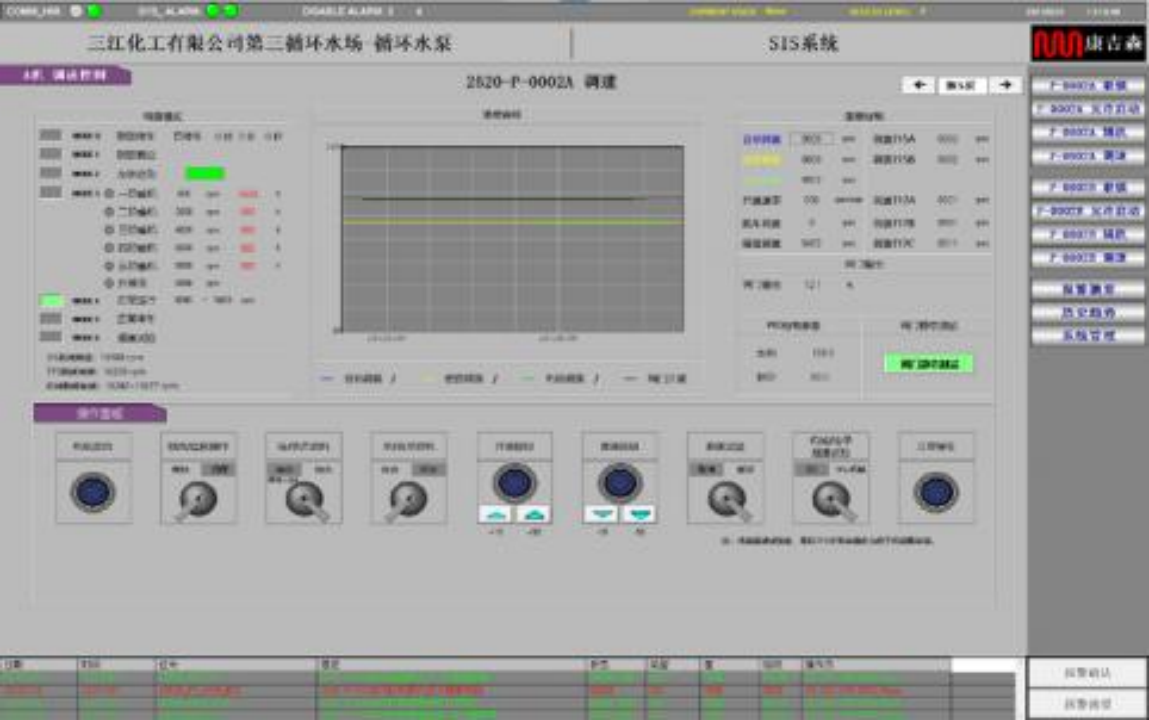Open the P-0002A 联锁 page

click(1088, 86)
